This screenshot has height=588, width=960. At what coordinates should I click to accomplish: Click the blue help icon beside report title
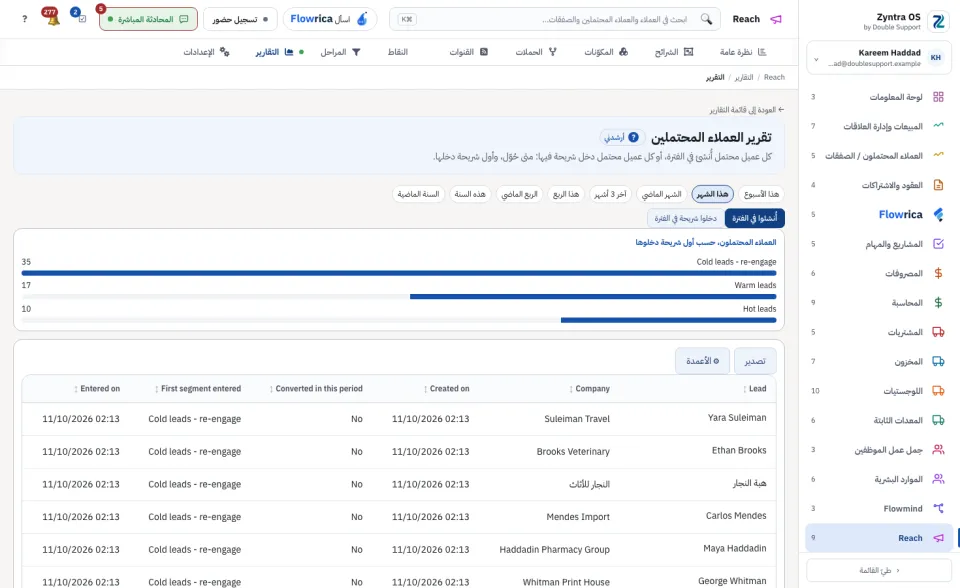[x=634, y=137]
